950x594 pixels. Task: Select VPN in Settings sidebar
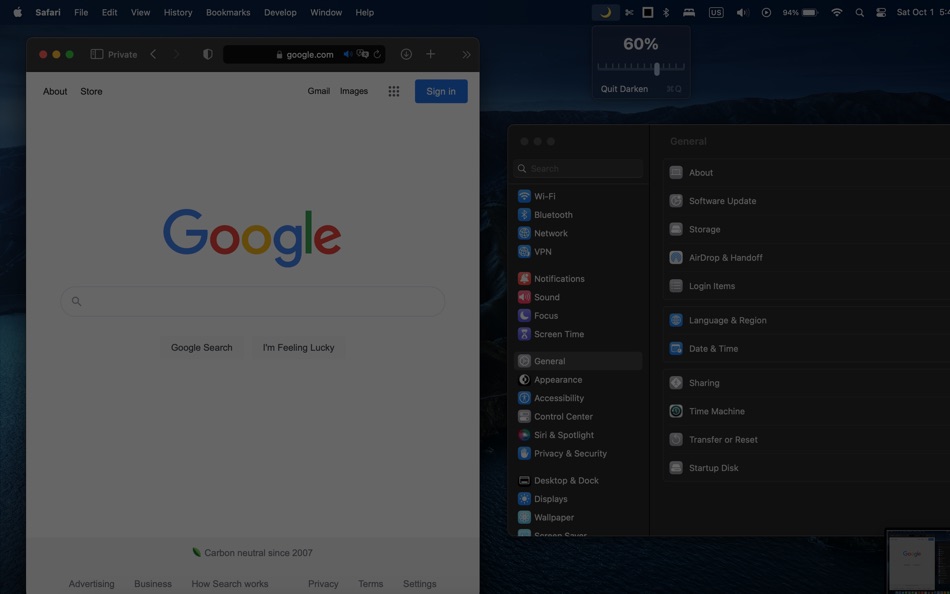point(578,252)
